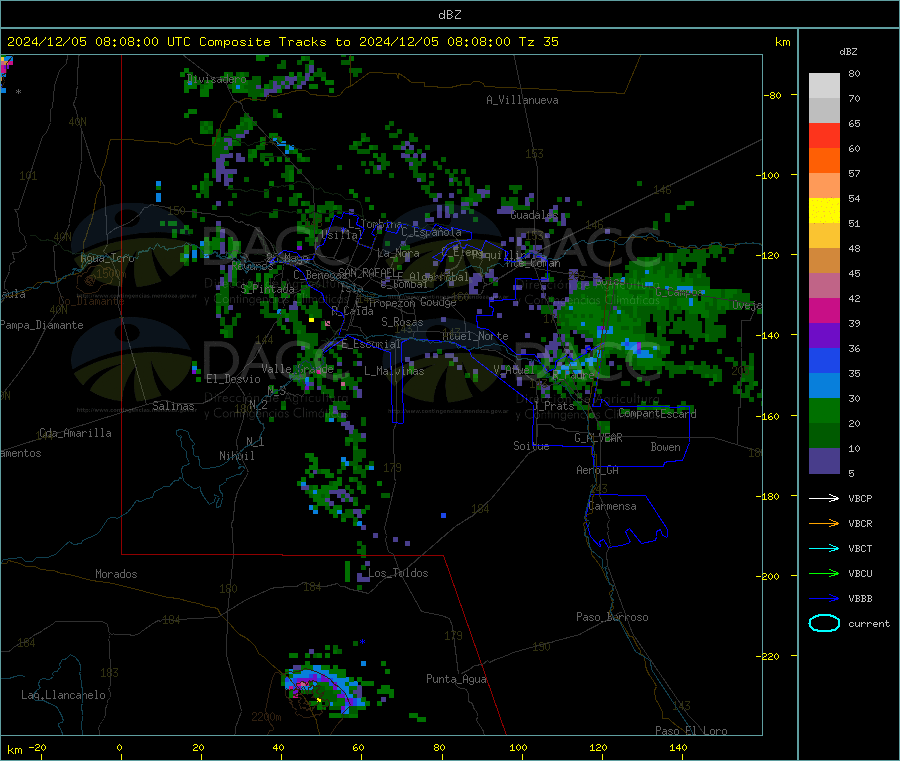Select the yellow 51–54 dBZ swatch
This screenshot has height=761, width=900.
(824, 211)
